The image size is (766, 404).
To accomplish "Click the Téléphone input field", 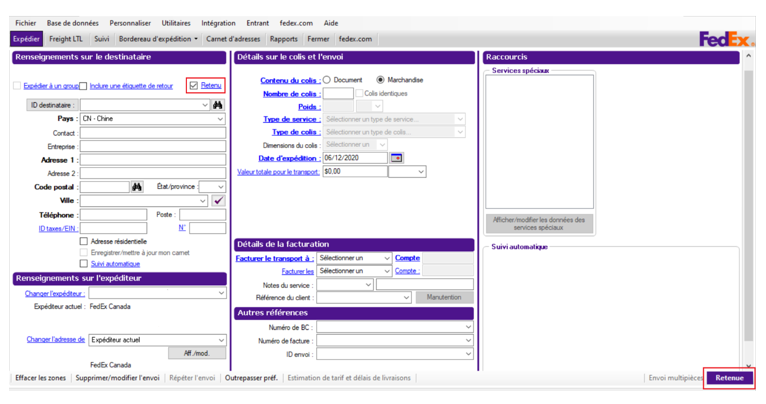I will click(x=113, y=214).
